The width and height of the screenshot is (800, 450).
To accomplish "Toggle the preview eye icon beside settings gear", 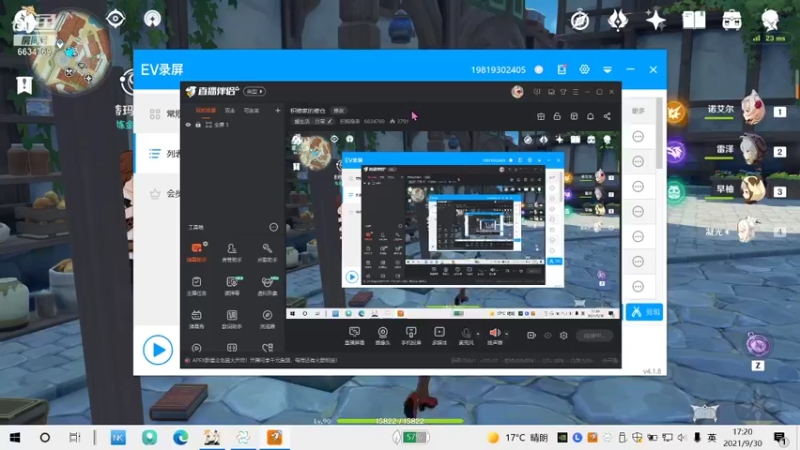I will [x=547, y=336].
